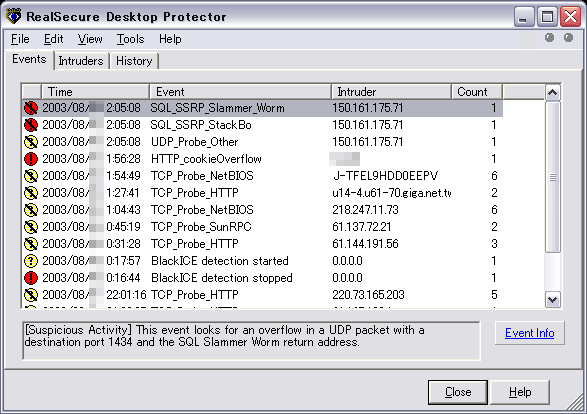The width and height of the screenshot is (587, 414).
Task: Click yellow icon of UDP_Probe_Other row
Action: tap(31, 142)
